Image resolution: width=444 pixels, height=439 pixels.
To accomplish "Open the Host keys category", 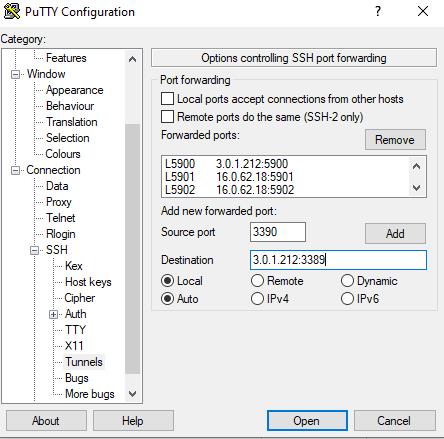I will pyautogui.click(x=88, y=282).
